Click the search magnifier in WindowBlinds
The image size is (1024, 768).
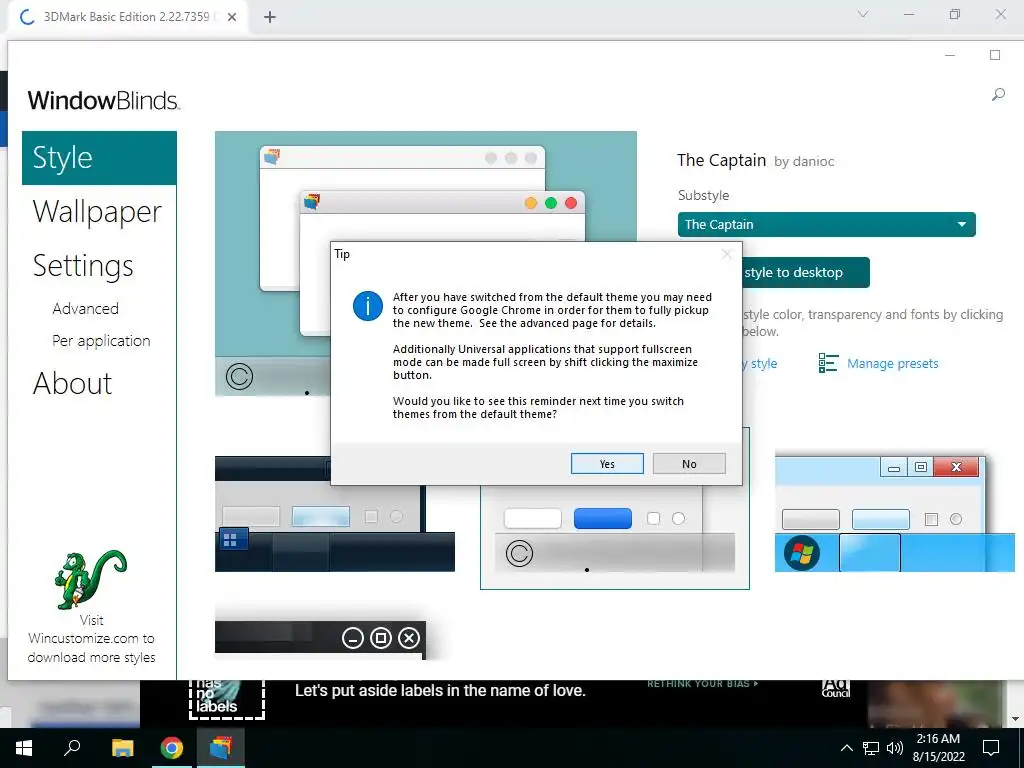(x=998, y=95)
